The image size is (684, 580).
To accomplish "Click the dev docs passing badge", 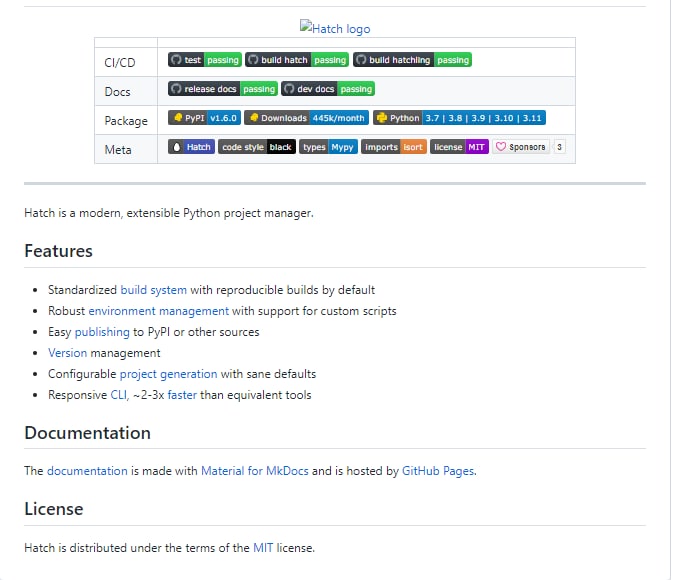I will point(328,89).
